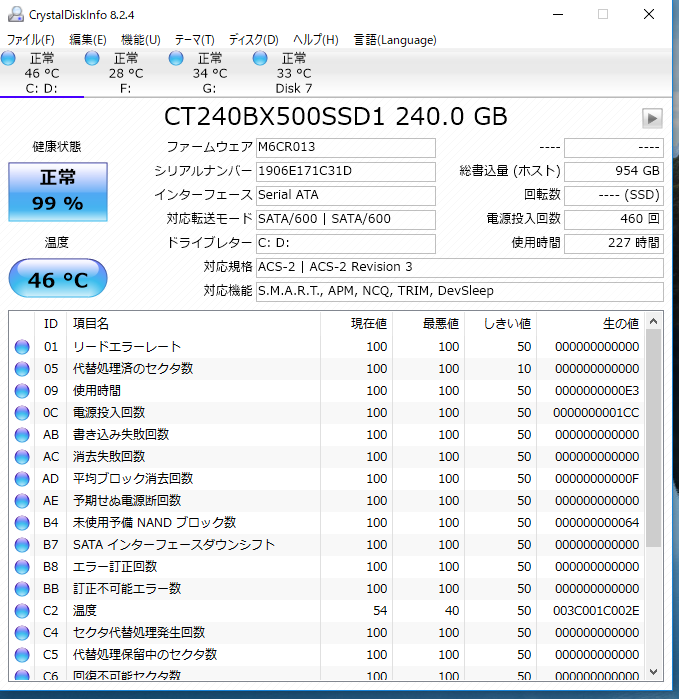This screenshot has width=679, height=699.
Task: Click raw value 0000000000E3 of 使用時間
Action: pos(597,391)
